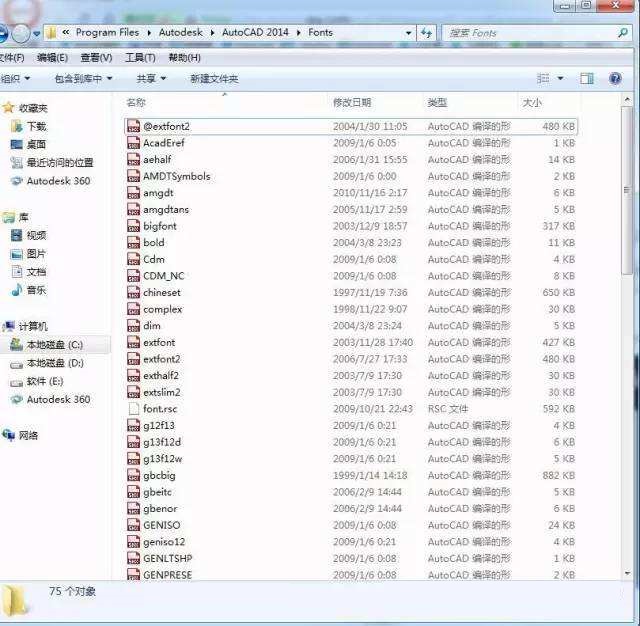Open the 包含到库中 dropdown
The image size is (640, 626).
pyautogui.click(x=83, y=78)
